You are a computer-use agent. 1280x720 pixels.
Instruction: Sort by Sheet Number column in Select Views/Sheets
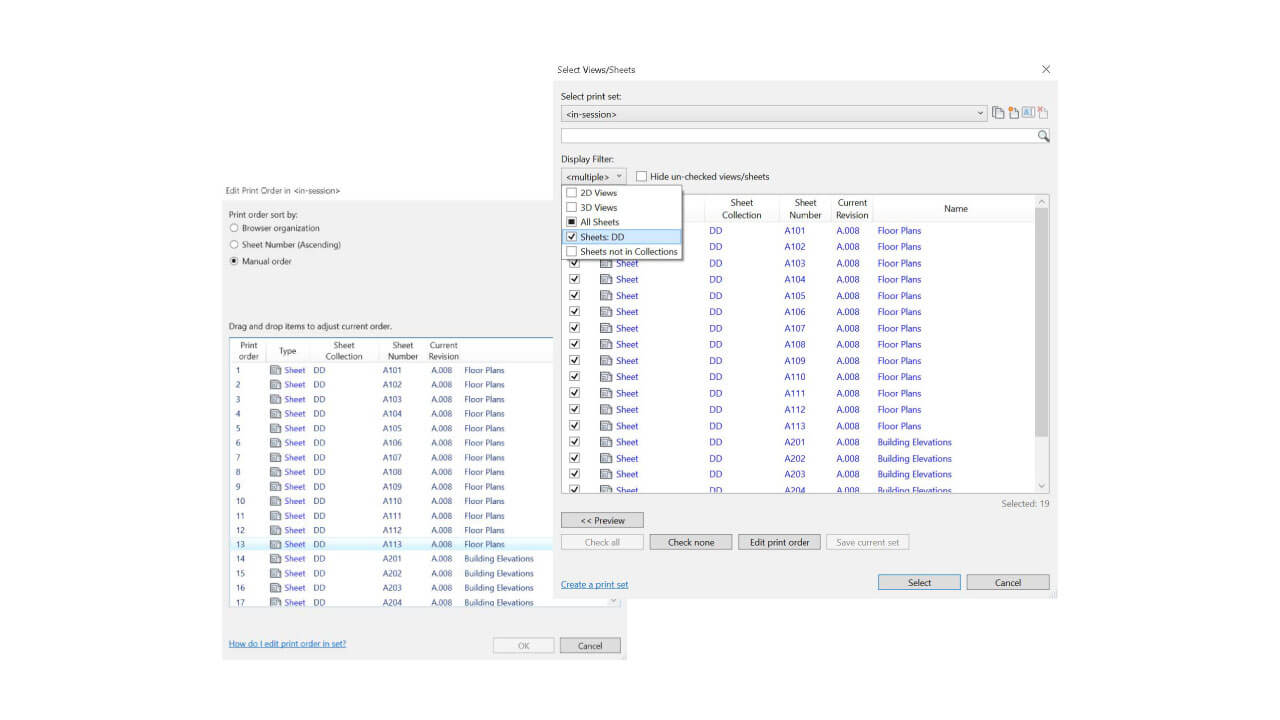(x=805, y=209)
